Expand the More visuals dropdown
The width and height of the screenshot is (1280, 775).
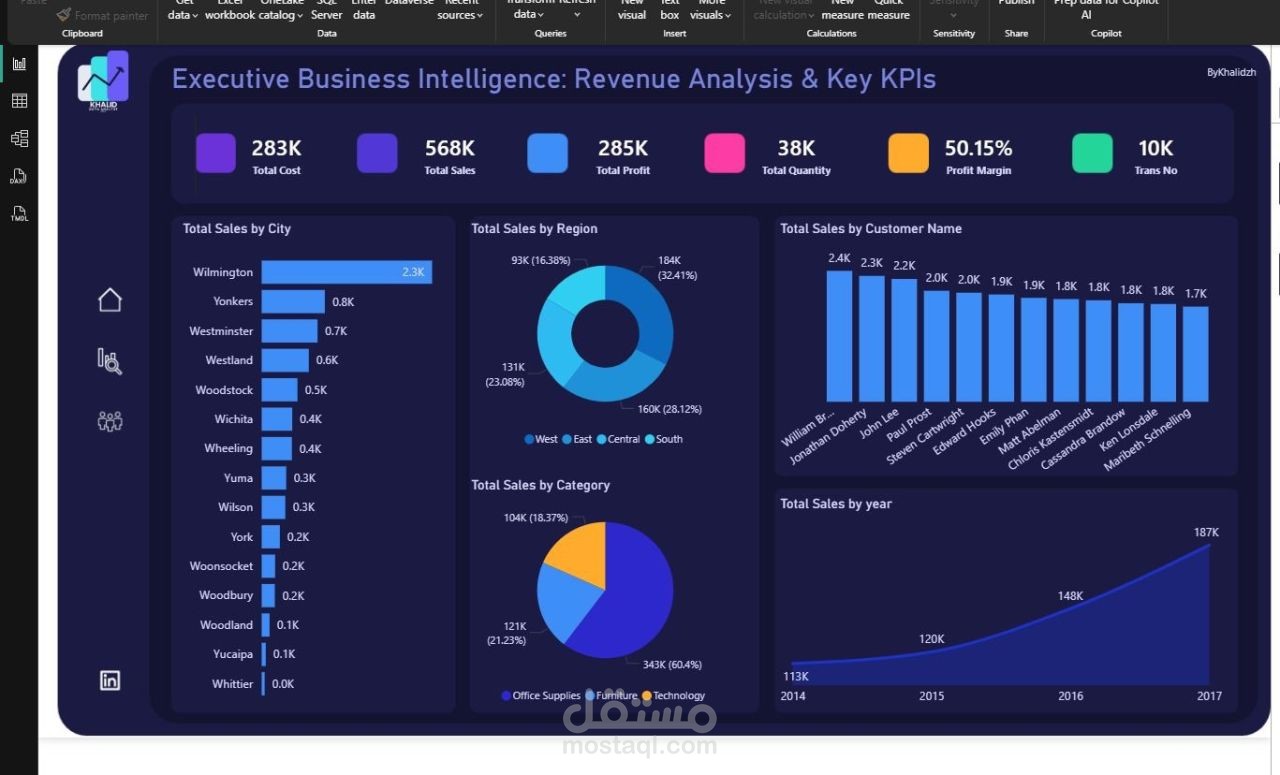(x=711, y=12)
